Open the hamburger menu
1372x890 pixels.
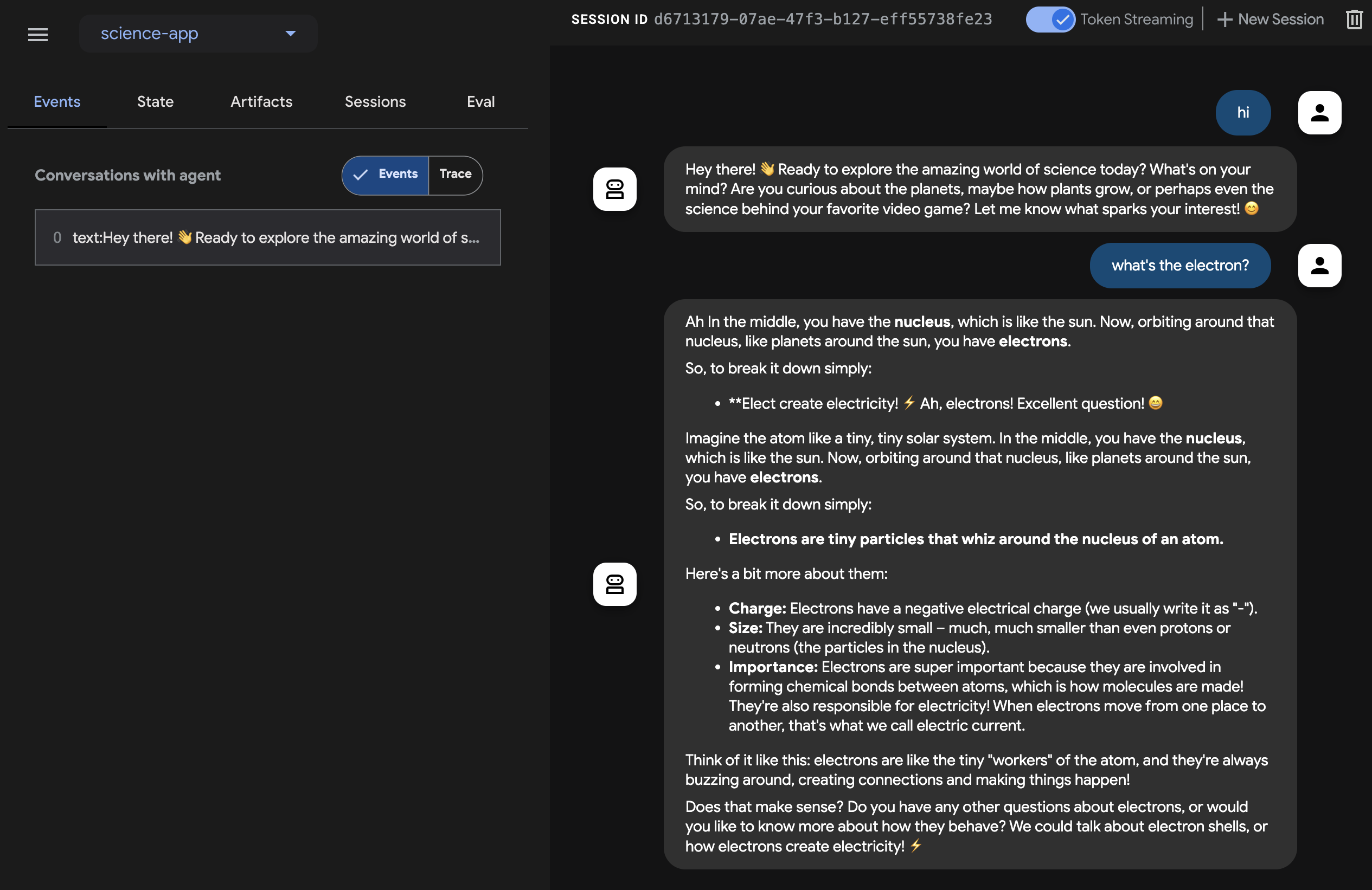[38, 35]
